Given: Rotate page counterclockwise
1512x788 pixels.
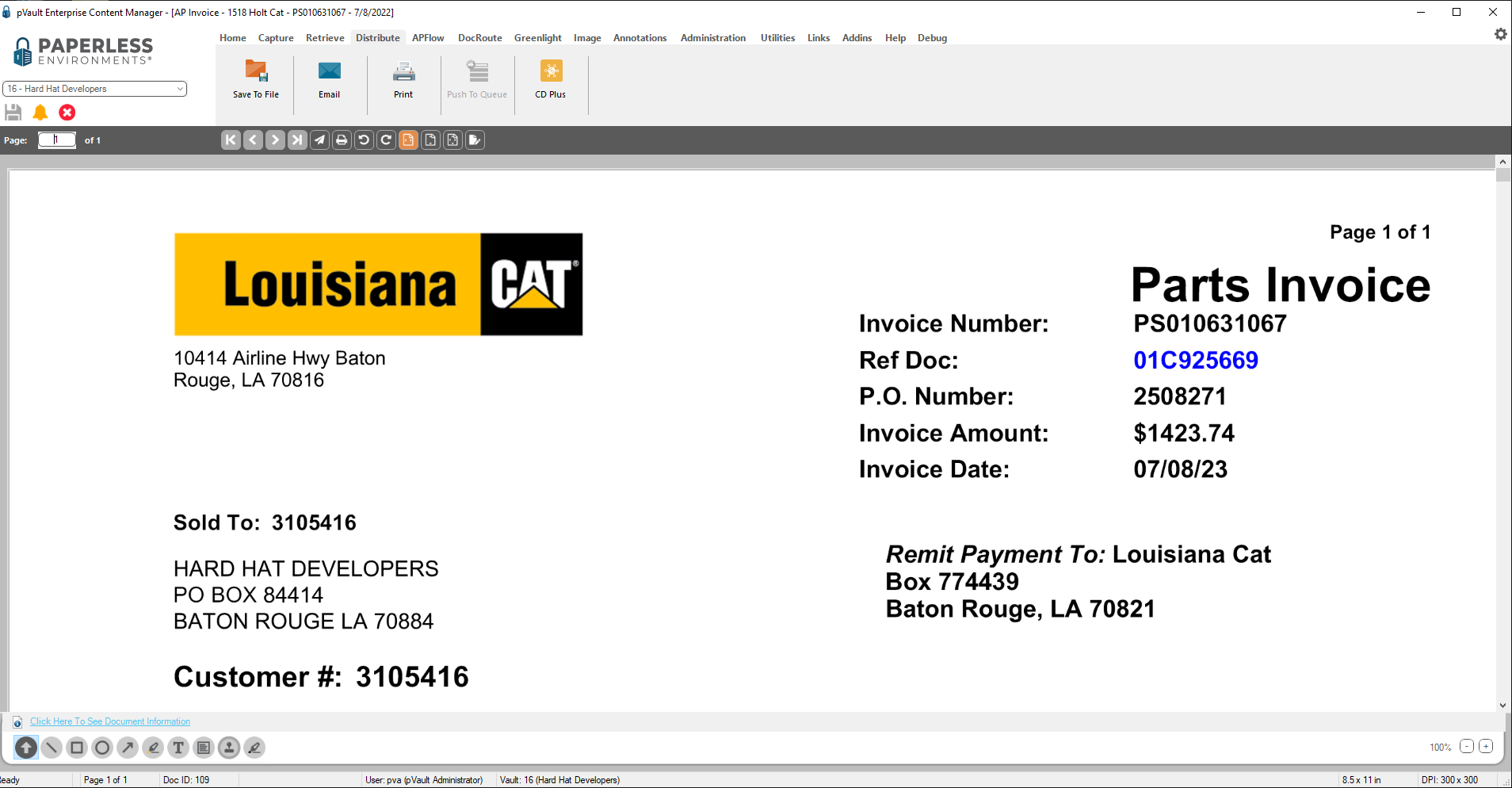Looking at the screenshot, I should coord(364,140).
